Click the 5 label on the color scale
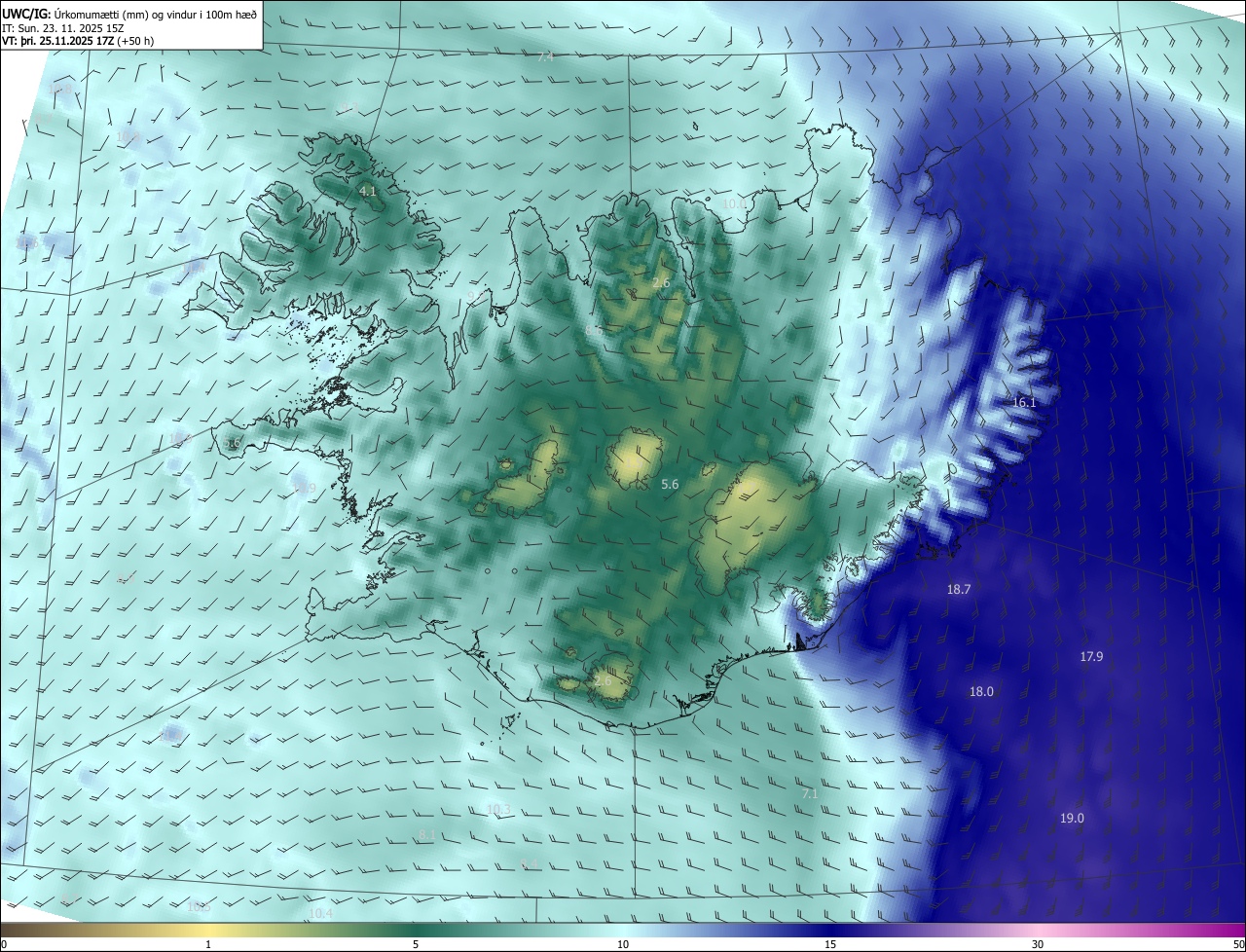This screenshot has height=952, width=1246. pyautogui.click(x=416, y=944)
